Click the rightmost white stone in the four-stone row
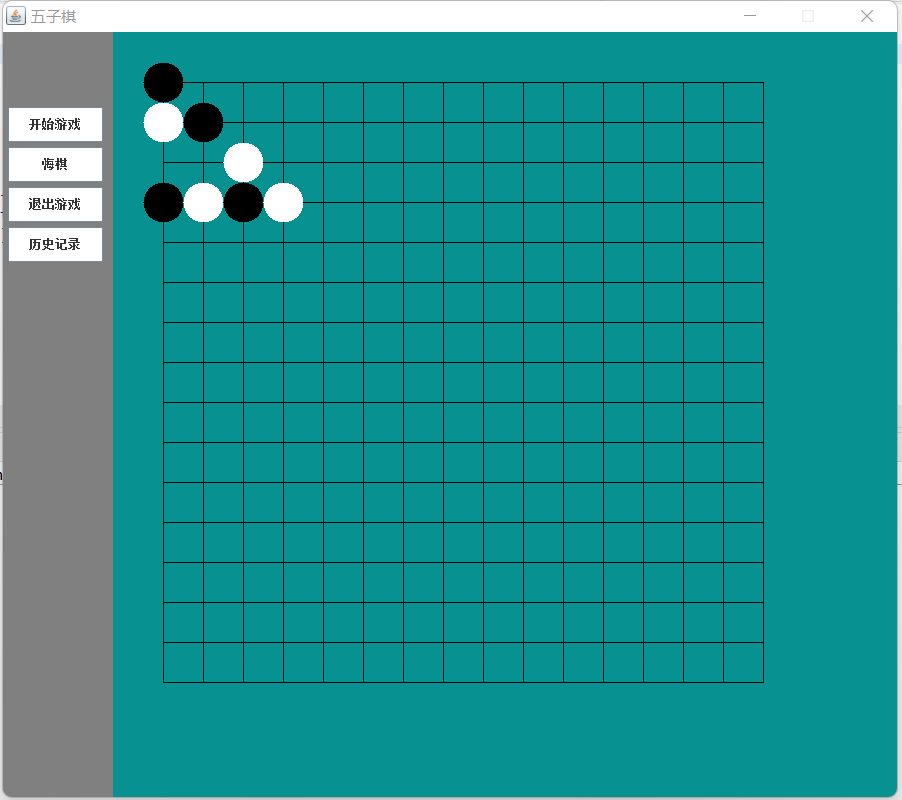Viewport: 902px width, 800px height. pyautogui.click(x=283, y=202)
